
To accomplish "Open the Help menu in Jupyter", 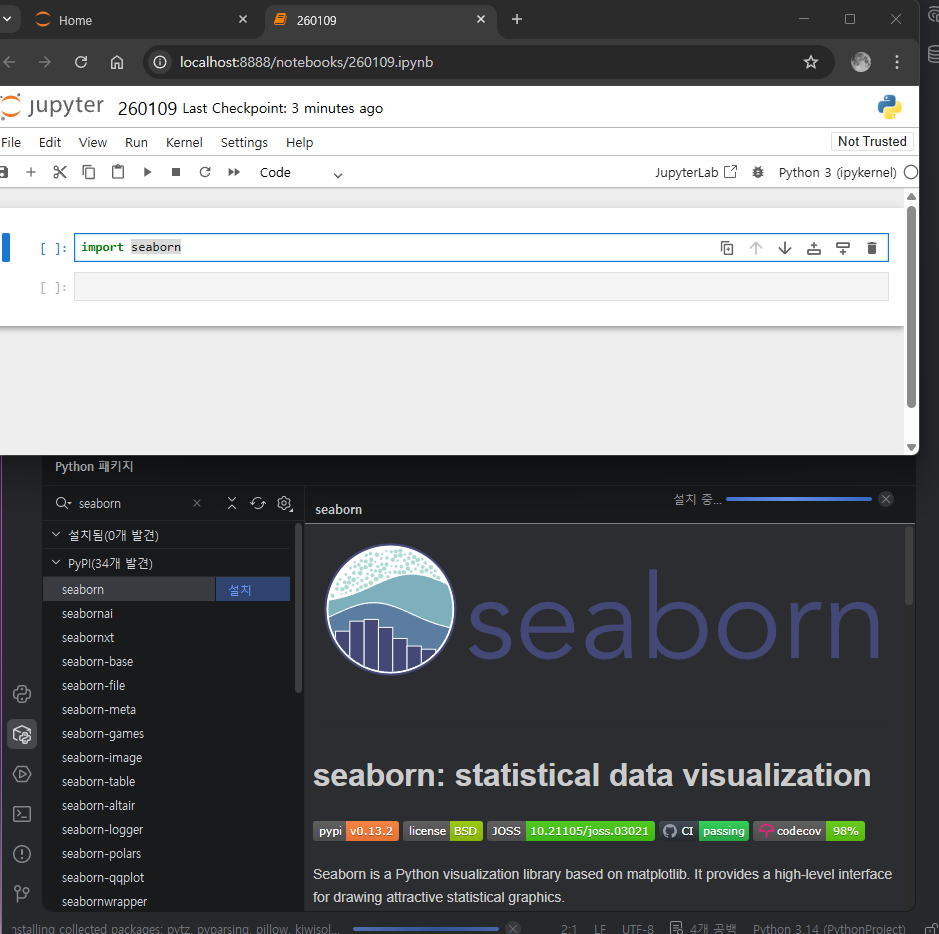I will [299, 142].
